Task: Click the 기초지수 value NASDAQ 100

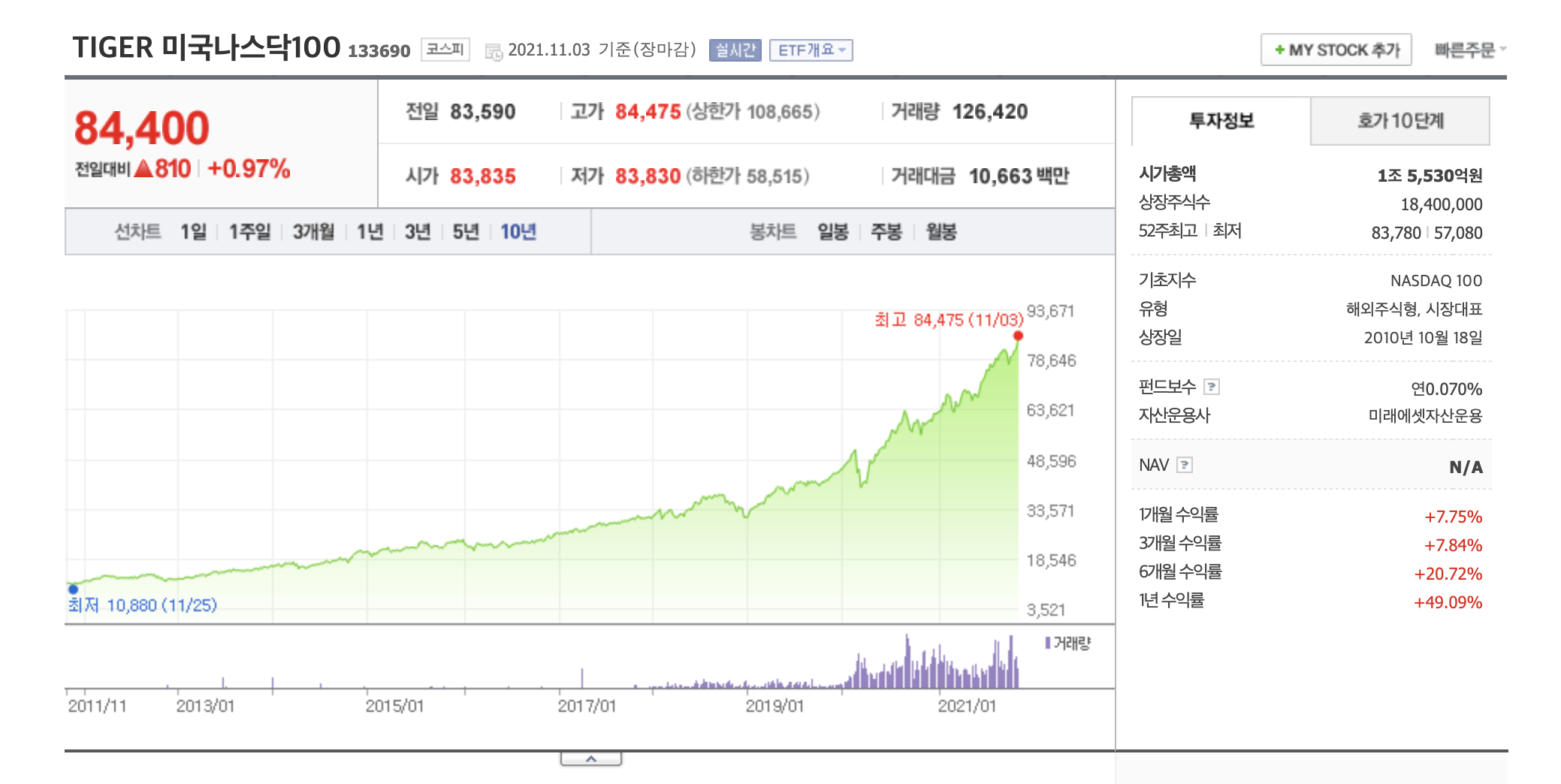Action: point(1436,281)
